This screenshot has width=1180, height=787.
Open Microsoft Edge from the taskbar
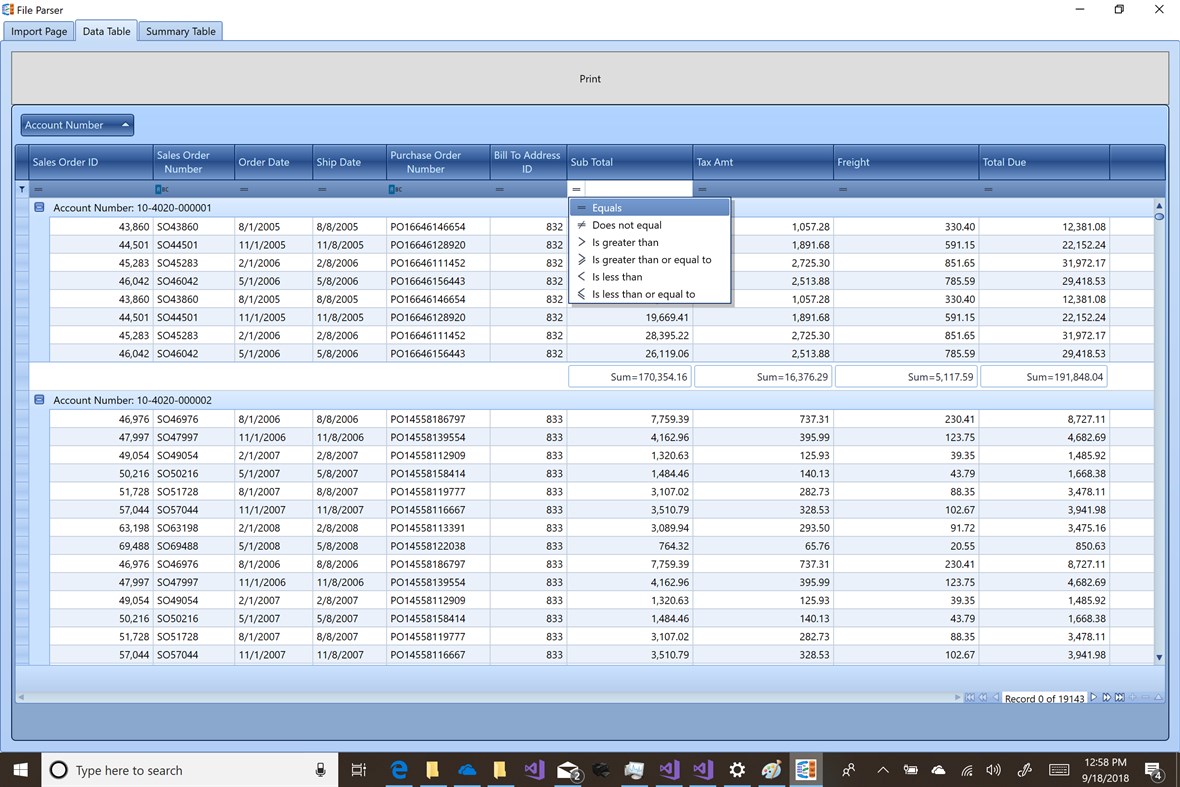[399, 770]
